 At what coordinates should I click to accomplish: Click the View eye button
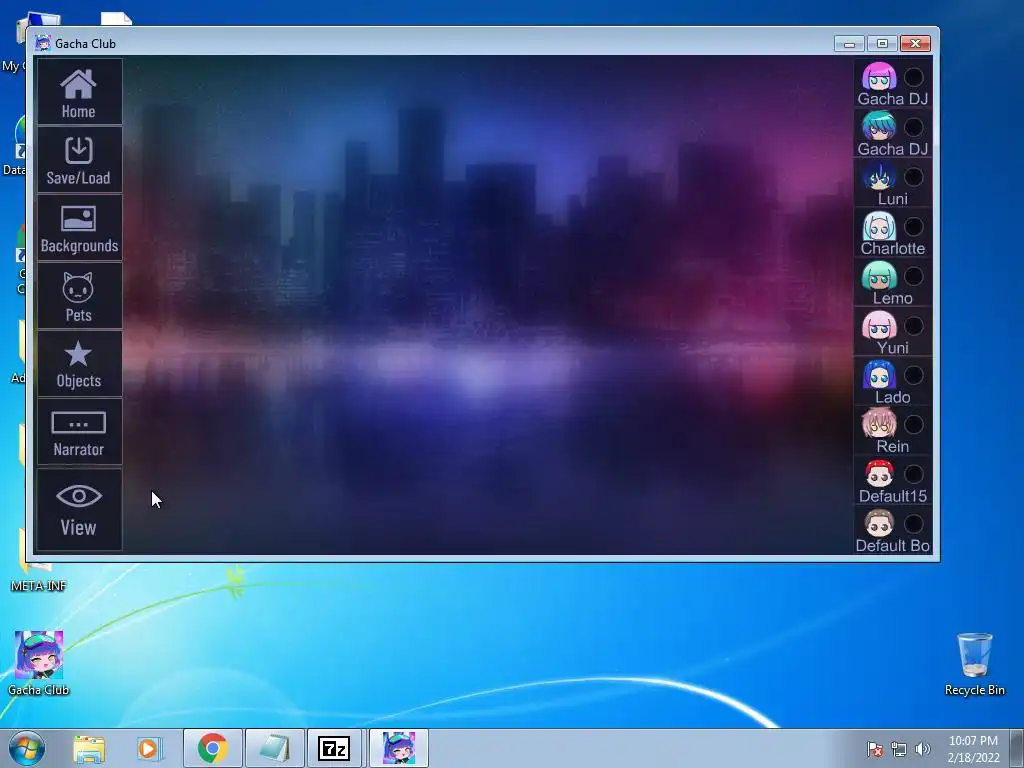[79, 509]
